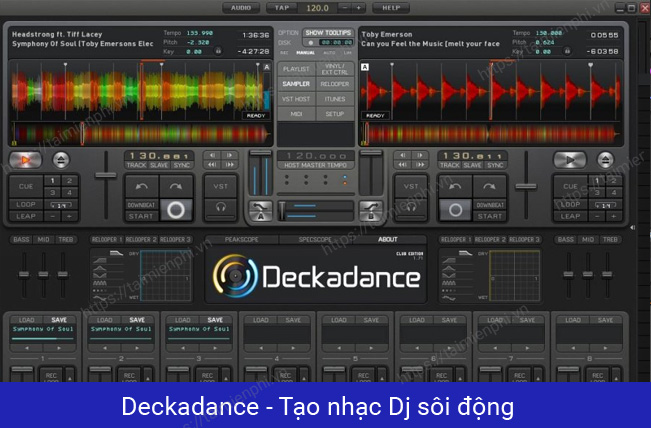
Task: Open the SETUP panel
Action: (x=335, y=114)
